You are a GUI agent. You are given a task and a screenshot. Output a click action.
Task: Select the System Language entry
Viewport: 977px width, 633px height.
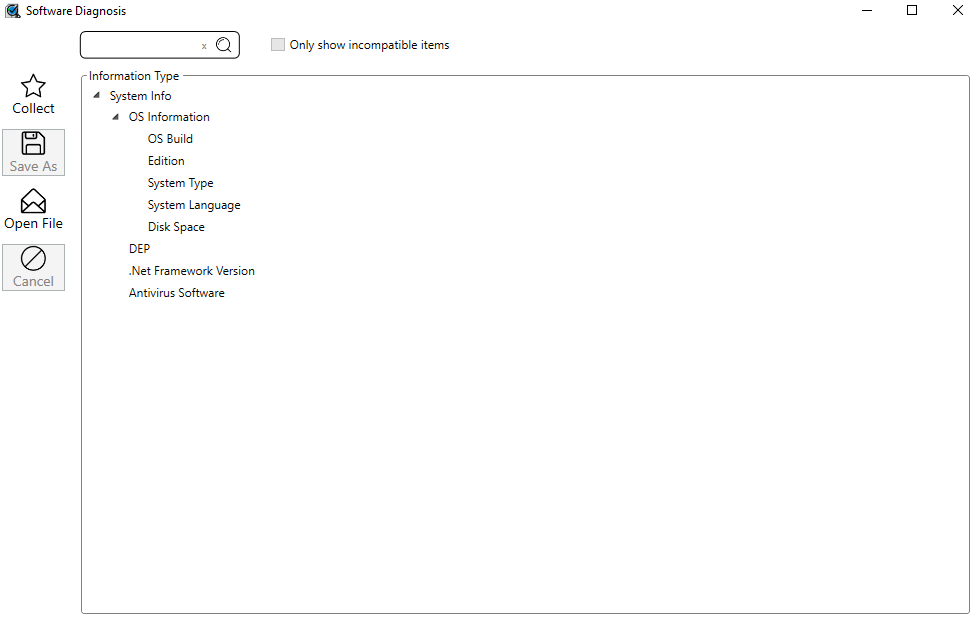[194, 205]
